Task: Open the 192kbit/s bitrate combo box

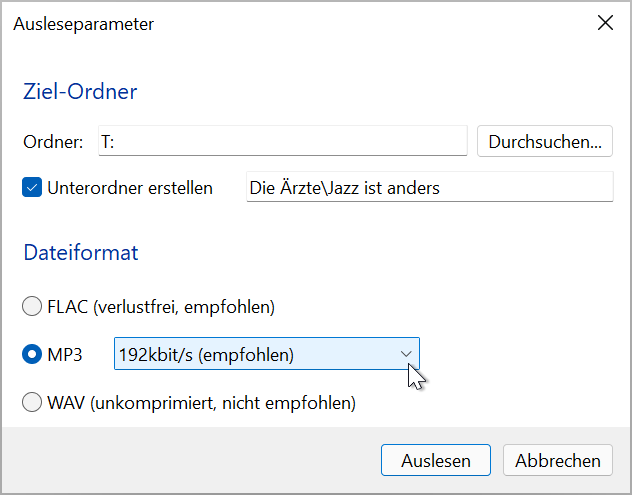Action: (257, 354)
